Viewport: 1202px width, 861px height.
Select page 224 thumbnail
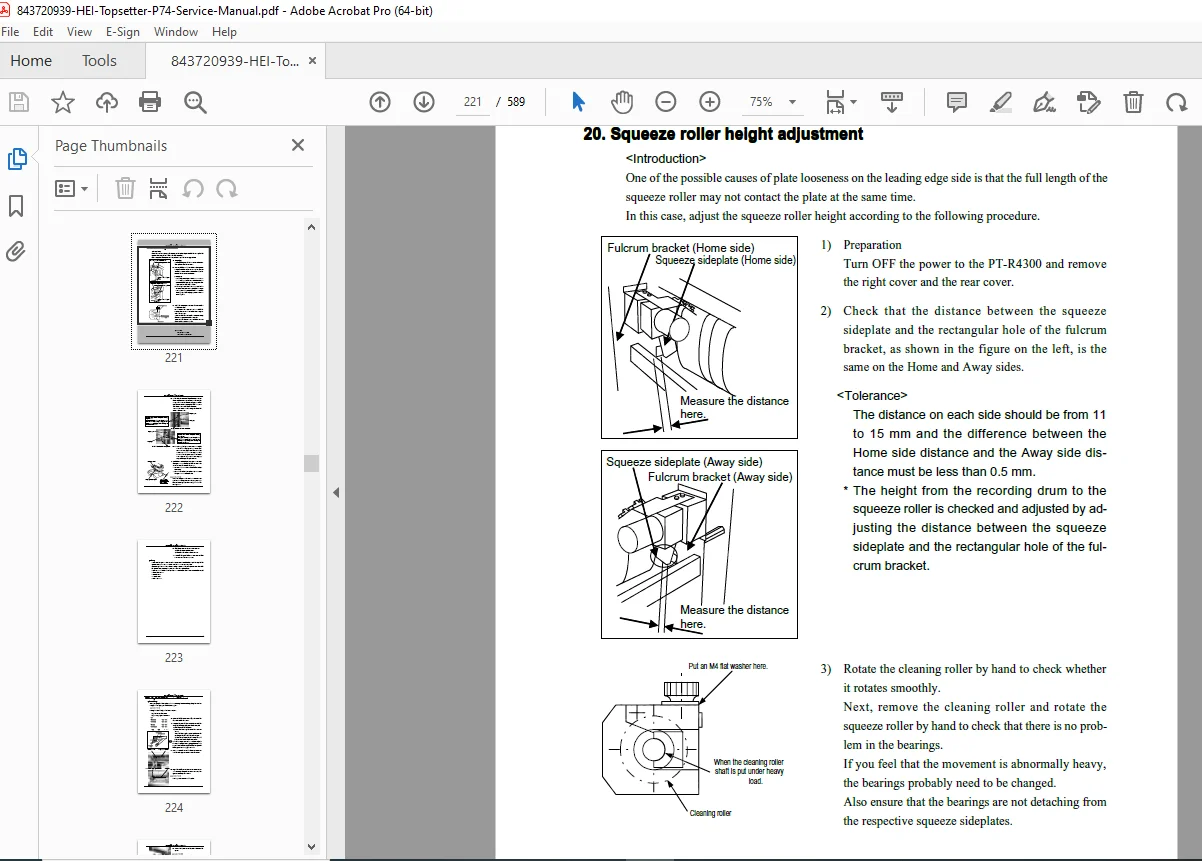click(174, 742)
